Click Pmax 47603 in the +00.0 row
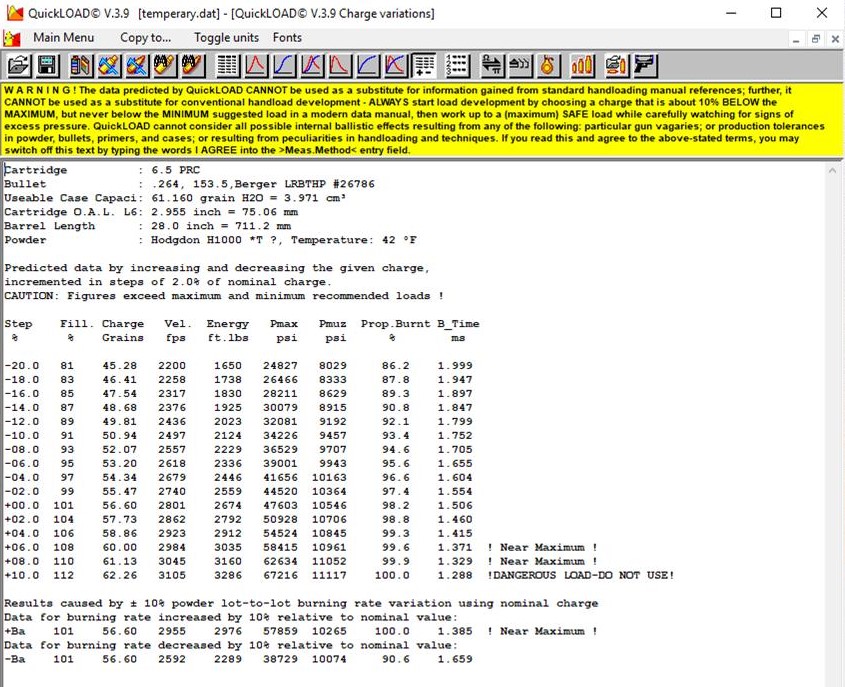The width and height of the screenshot is (845, 687). (280, 506)
